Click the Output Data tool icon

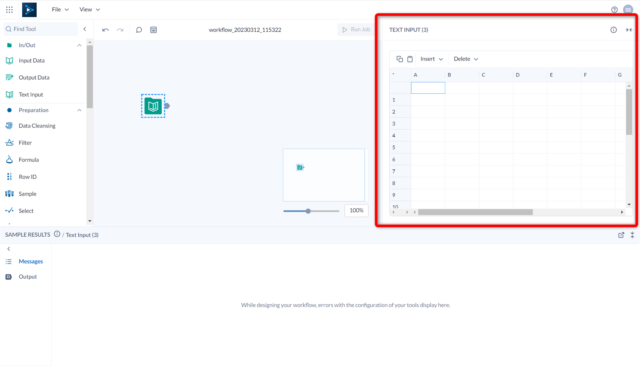pos(9,77)
